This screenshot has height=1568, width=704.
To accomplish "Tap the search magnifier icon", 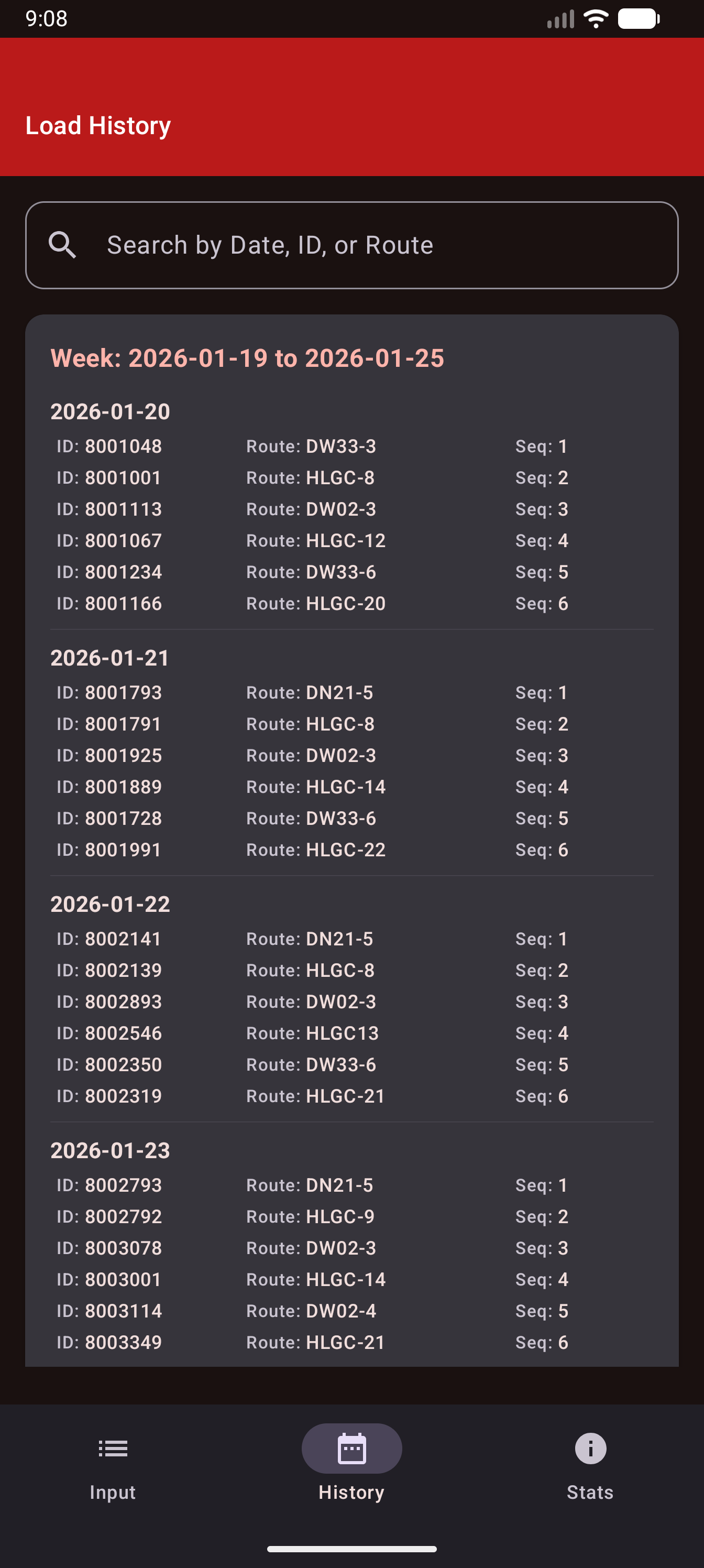I will tap(64, 244).
